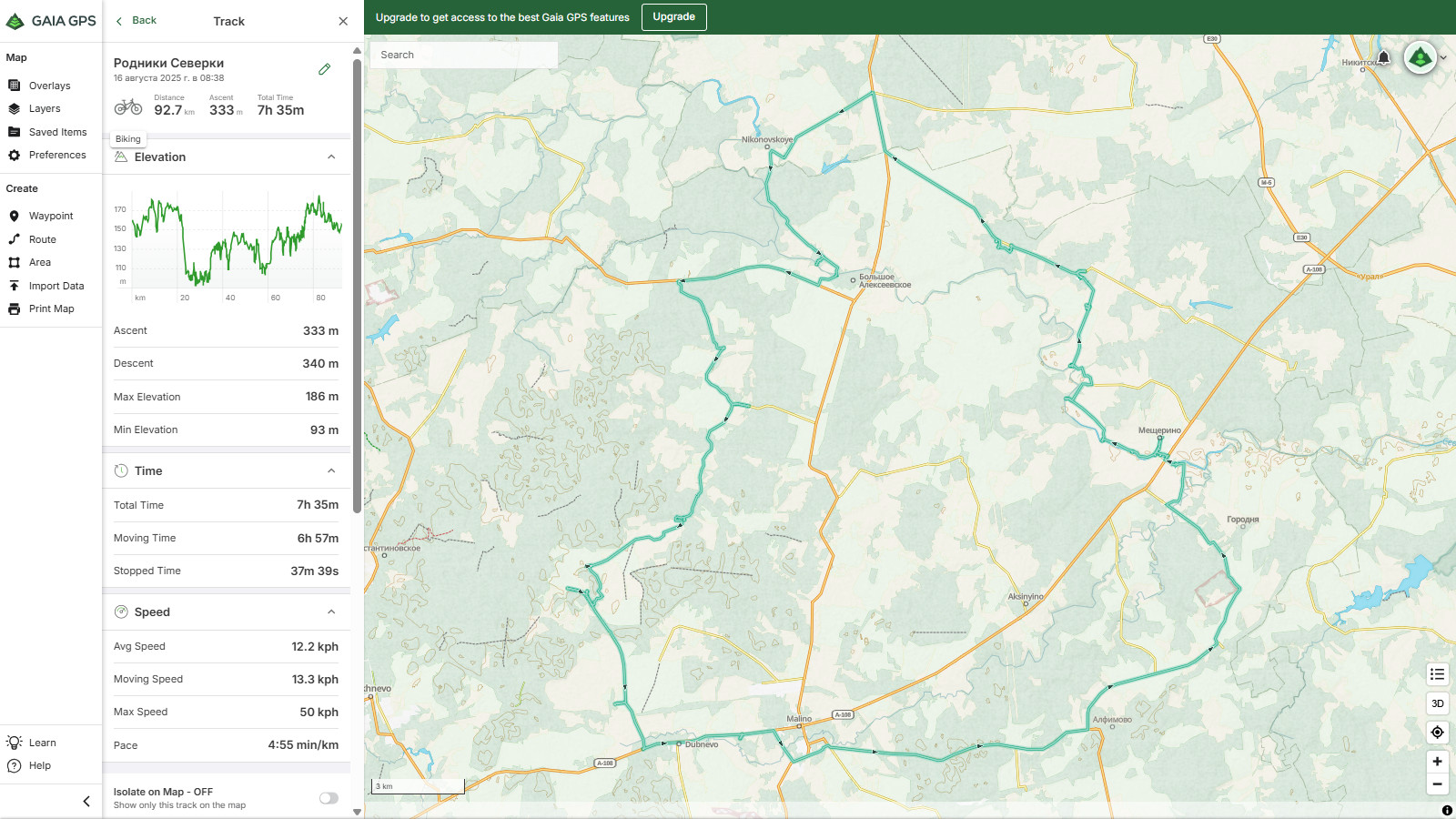
Task: Open Overlays from the sidebar
Action: coord(49,86)
